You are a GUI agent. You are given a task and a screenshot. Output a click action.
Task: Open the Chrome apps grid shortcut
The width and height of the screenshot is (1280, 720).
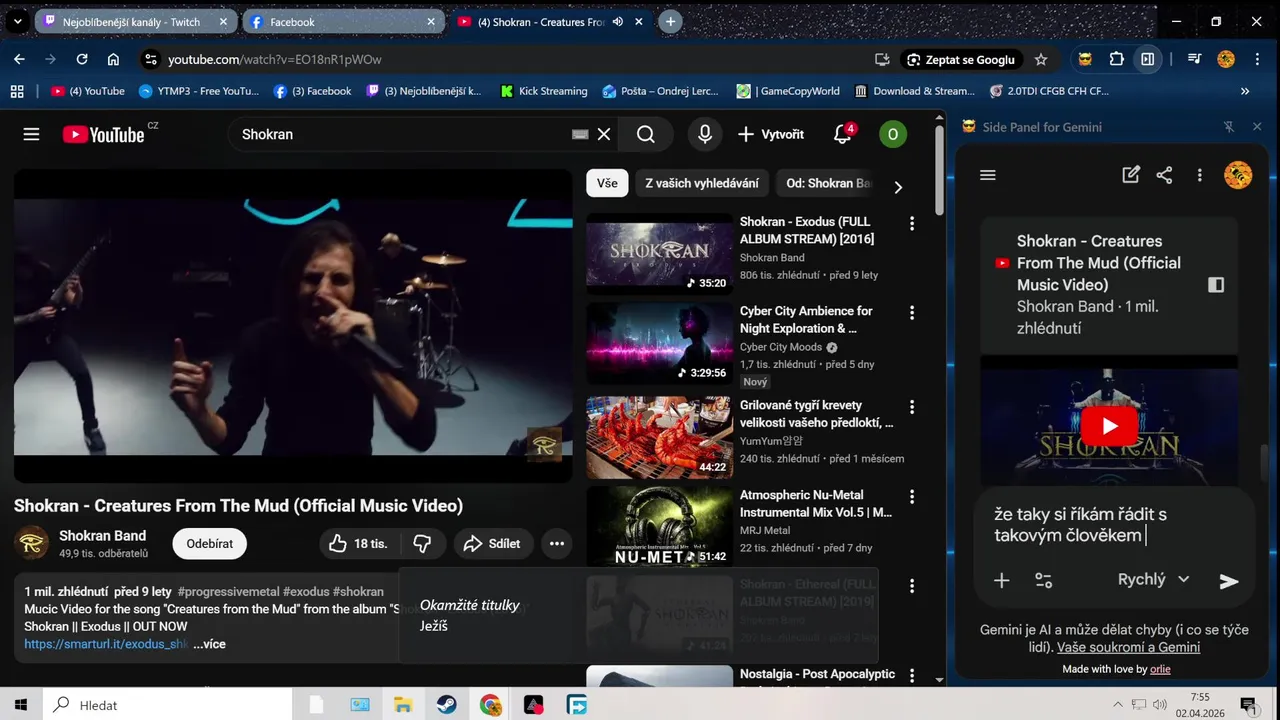pos(17,91)
